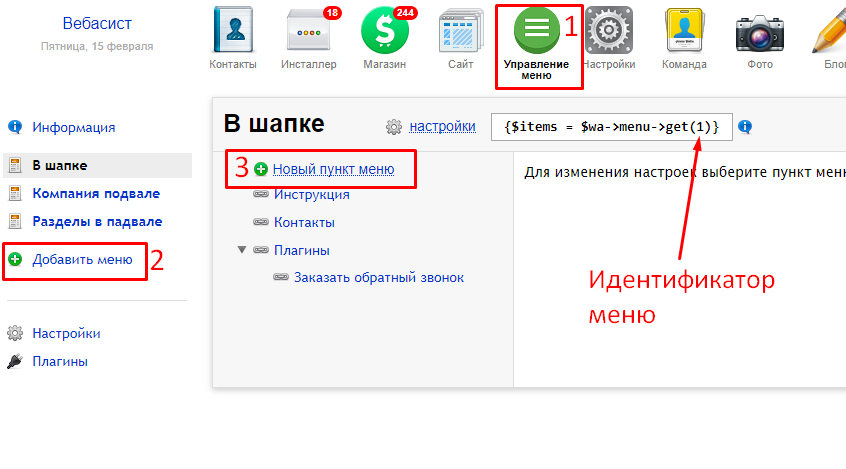Collapse the Плагины tree node
This screenshot has height=469, width=846.
pos(242,250)
